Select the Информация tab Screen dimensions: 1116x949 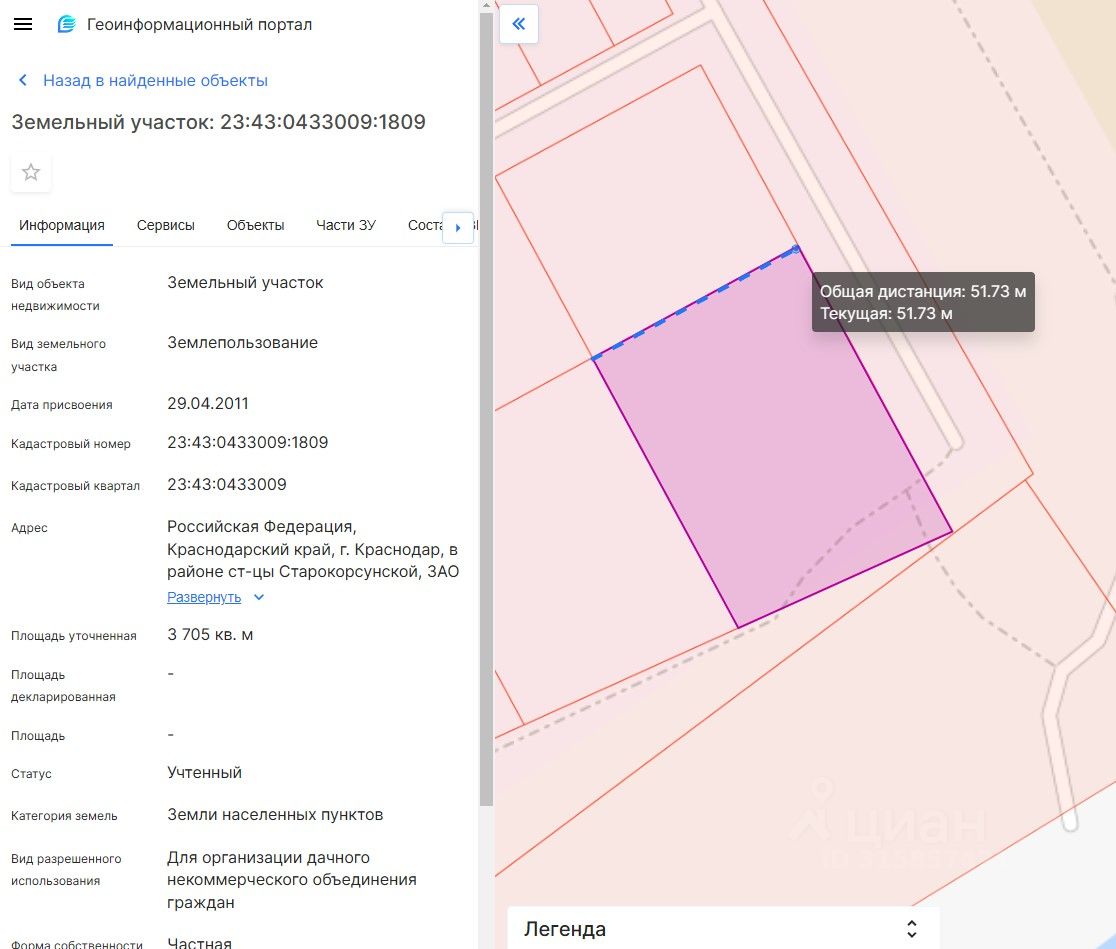(62, 225)
